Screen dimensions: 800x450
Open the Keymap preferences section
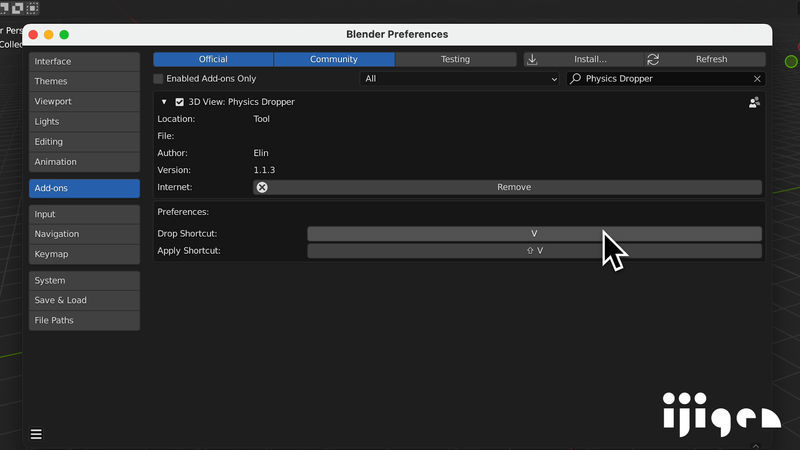click(x=84, y=254)
